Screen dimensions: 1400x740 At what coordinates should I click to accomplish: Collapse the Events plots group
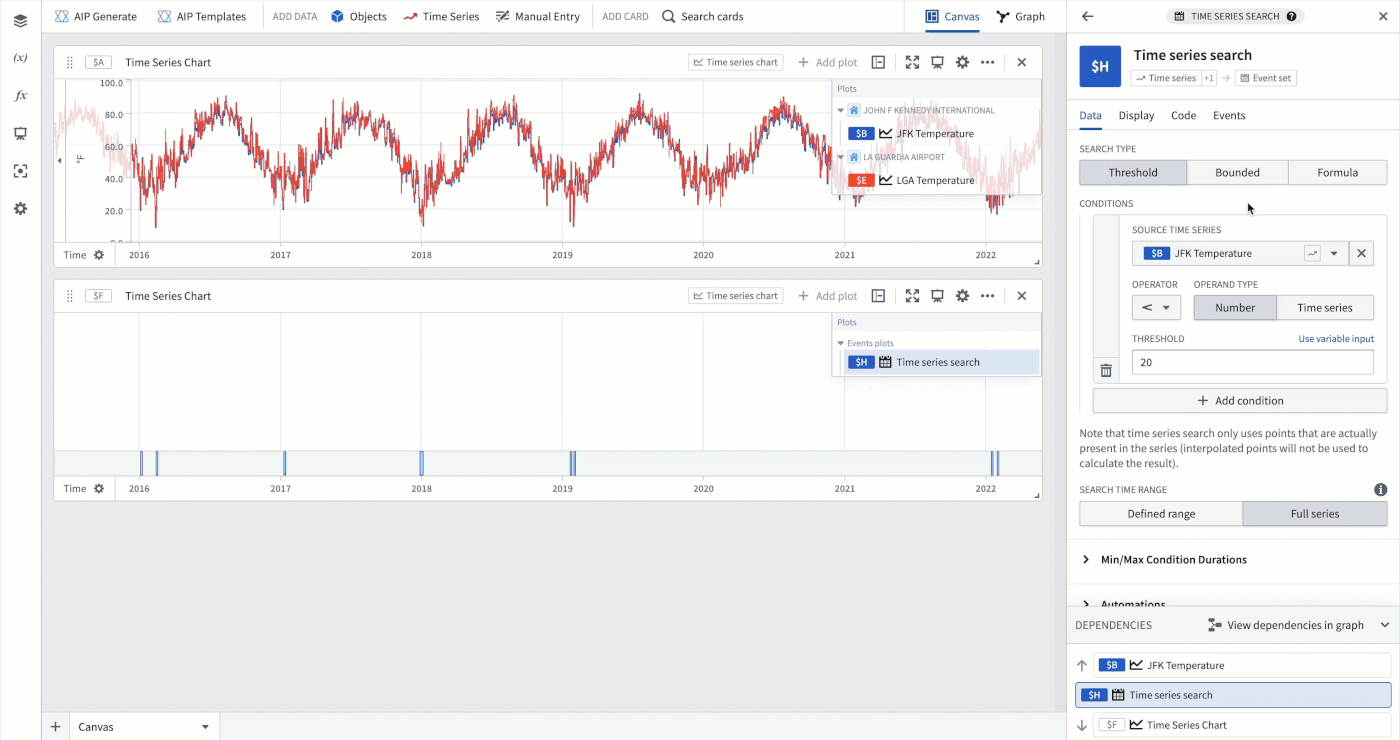pos(841,343)
